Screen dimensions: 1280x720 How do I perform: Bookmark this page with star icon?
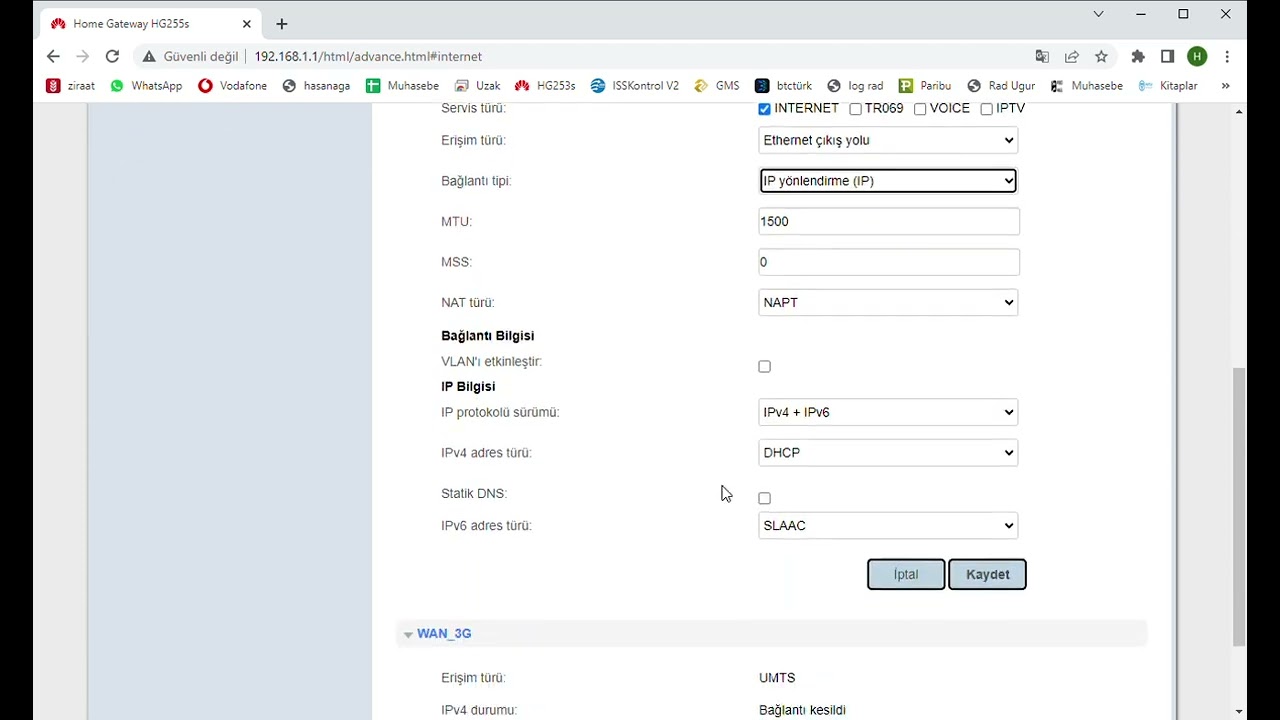(1101, 57)
